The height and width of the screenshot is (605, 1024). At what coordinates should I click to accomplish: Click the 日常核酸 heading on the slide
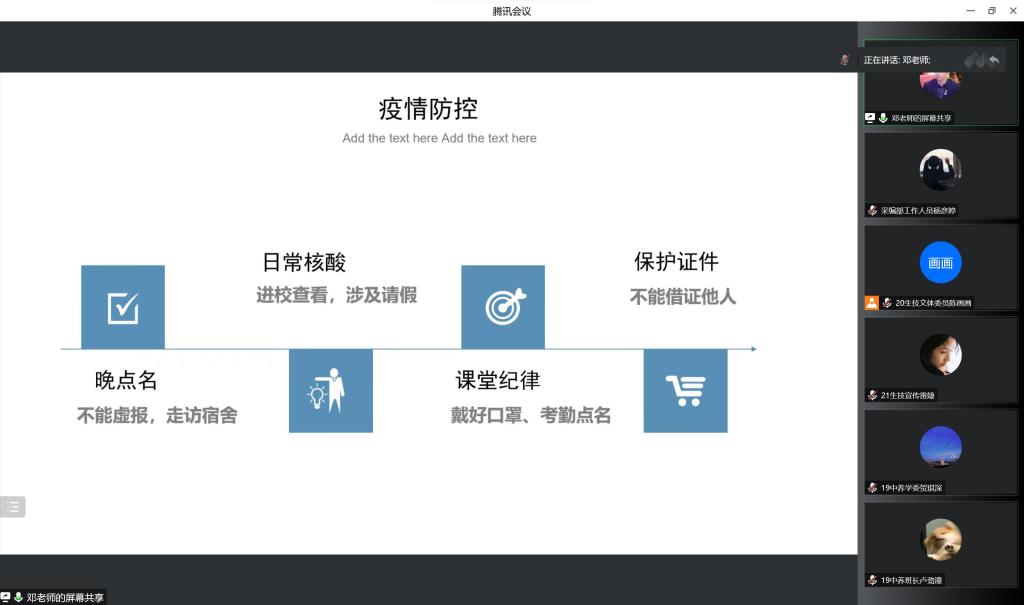click(304, 263)
